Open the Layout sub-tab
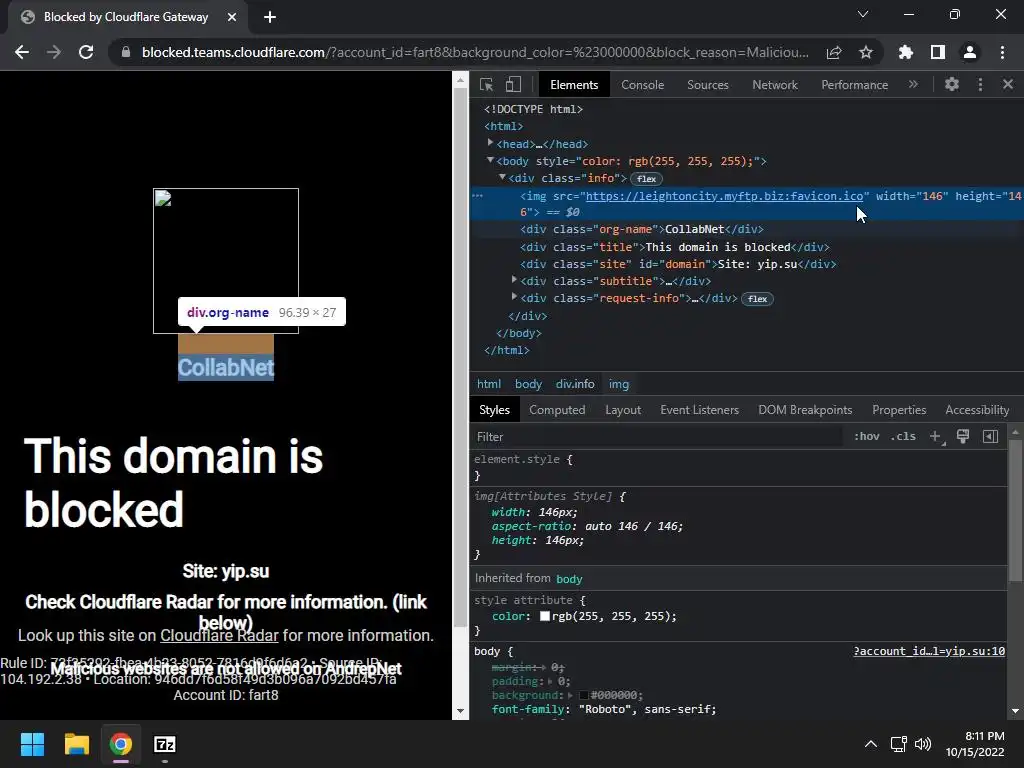The image size is (1024, 768). (623, 410)
